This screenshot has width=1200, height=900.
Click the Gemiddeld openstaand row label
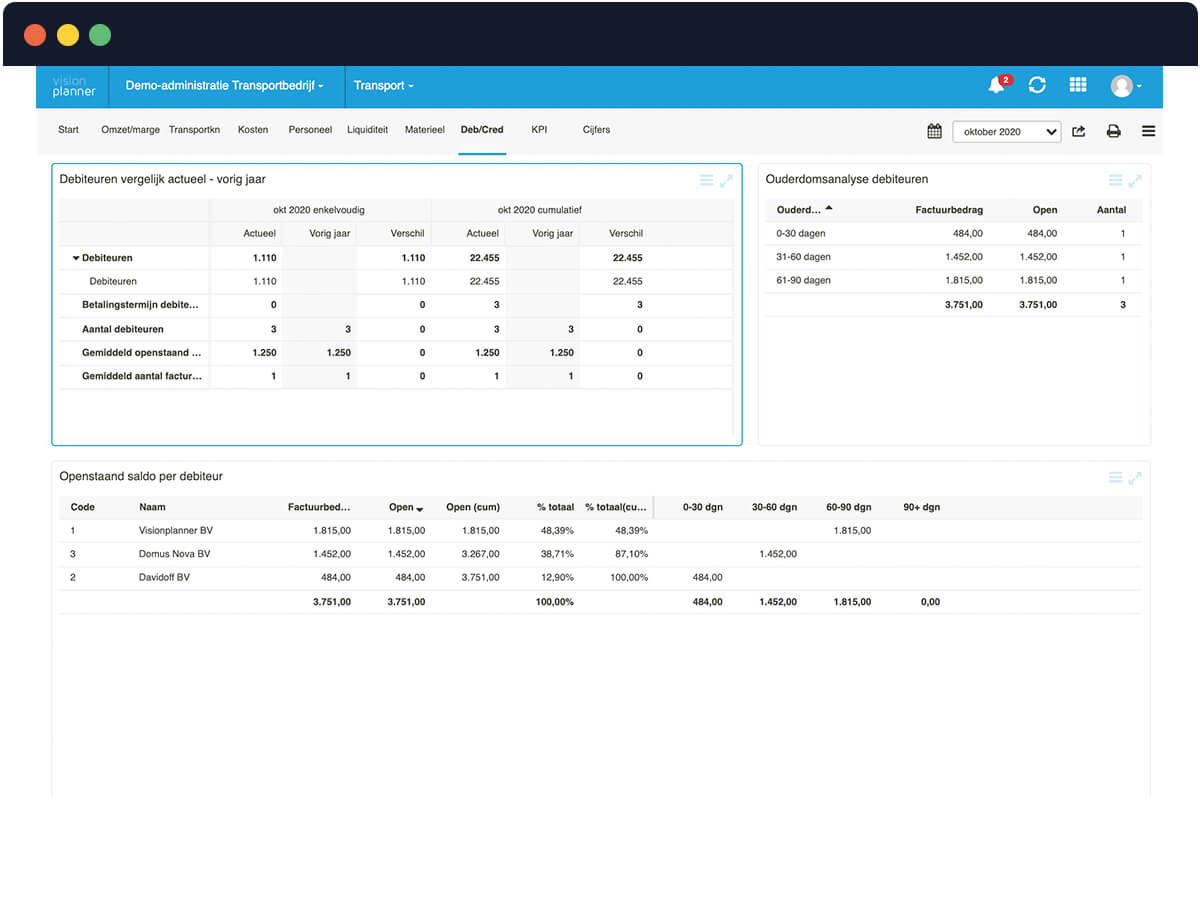[x=142, y=353]
